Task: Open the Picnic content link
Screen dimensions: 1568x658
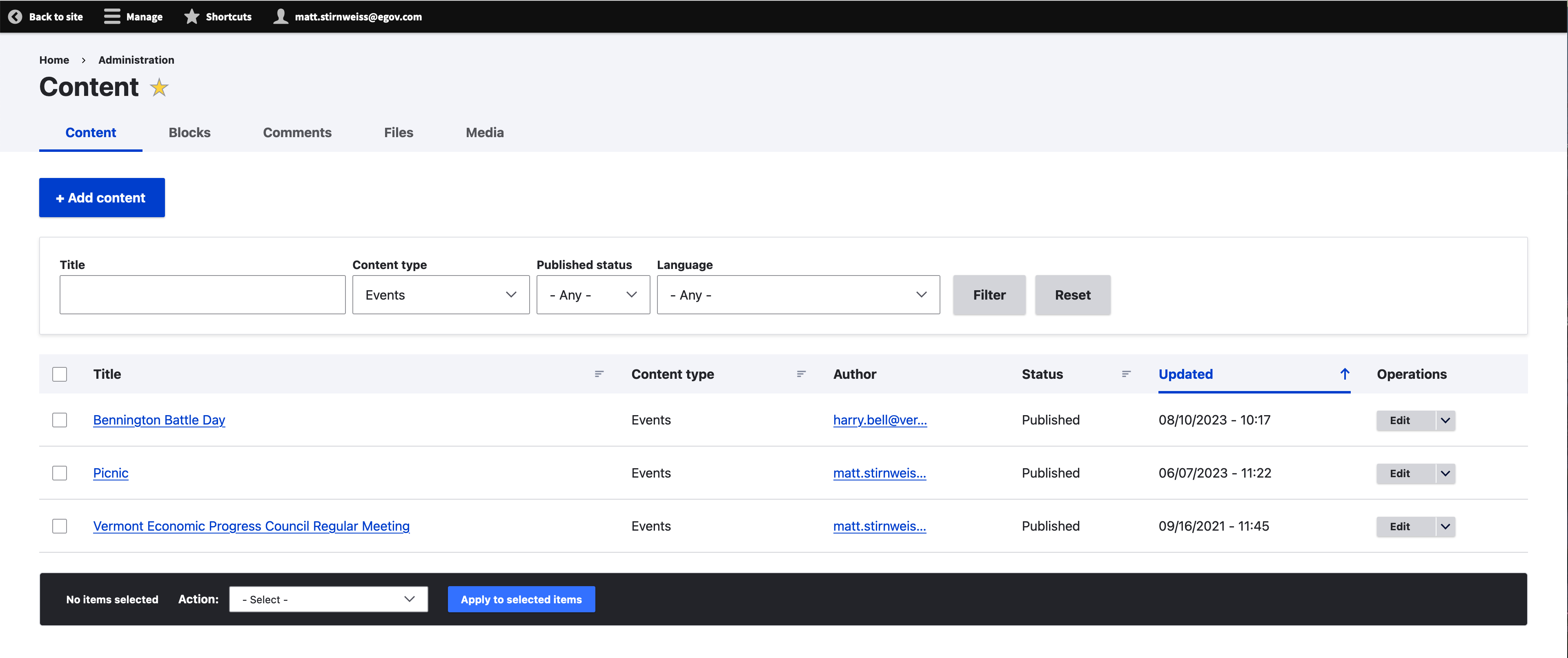Action: pos(111,473)
